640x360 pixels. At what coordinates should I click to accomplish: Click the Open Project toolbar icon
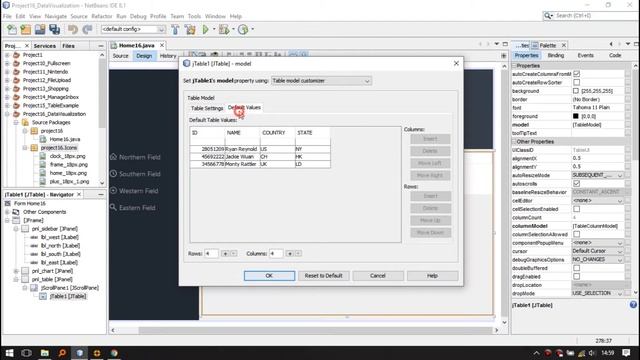(40, 29)
